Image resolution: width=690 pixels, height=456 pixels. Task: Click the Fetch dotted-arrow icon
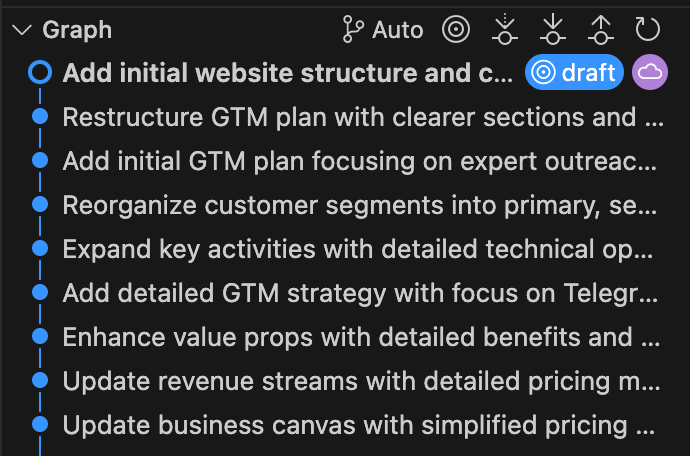coord(505,29)
